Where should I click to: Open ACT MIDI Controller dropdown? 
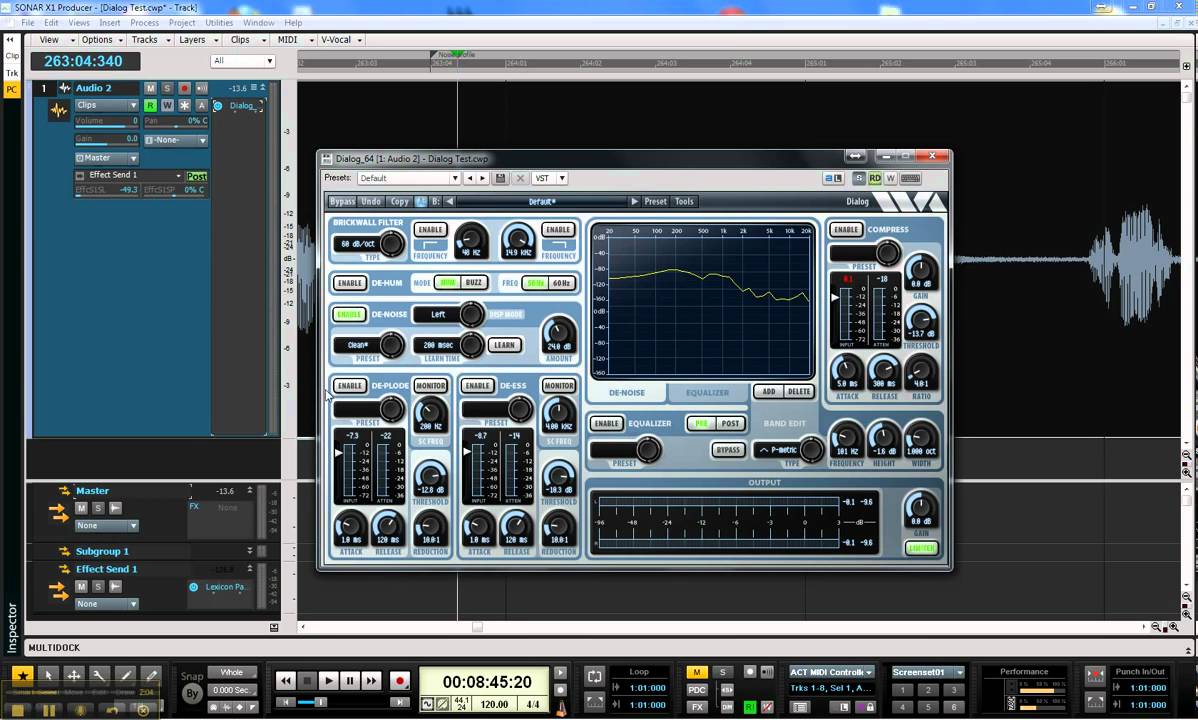[831, 673]
